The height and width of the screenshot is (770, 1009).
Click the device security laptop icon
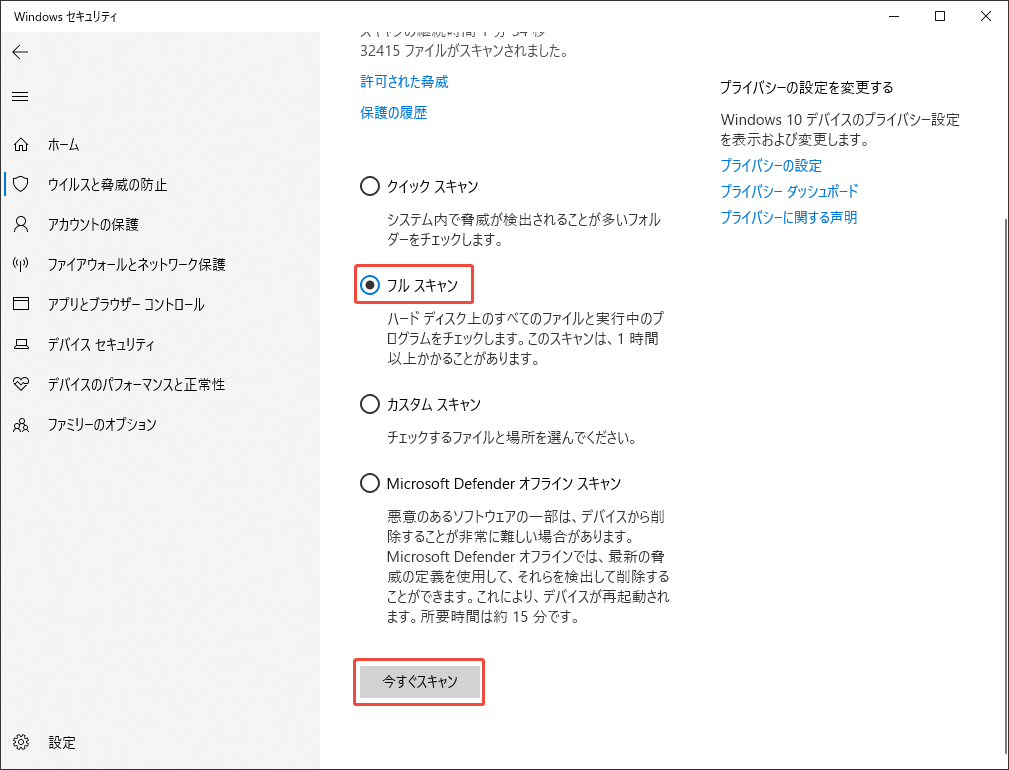21,344
